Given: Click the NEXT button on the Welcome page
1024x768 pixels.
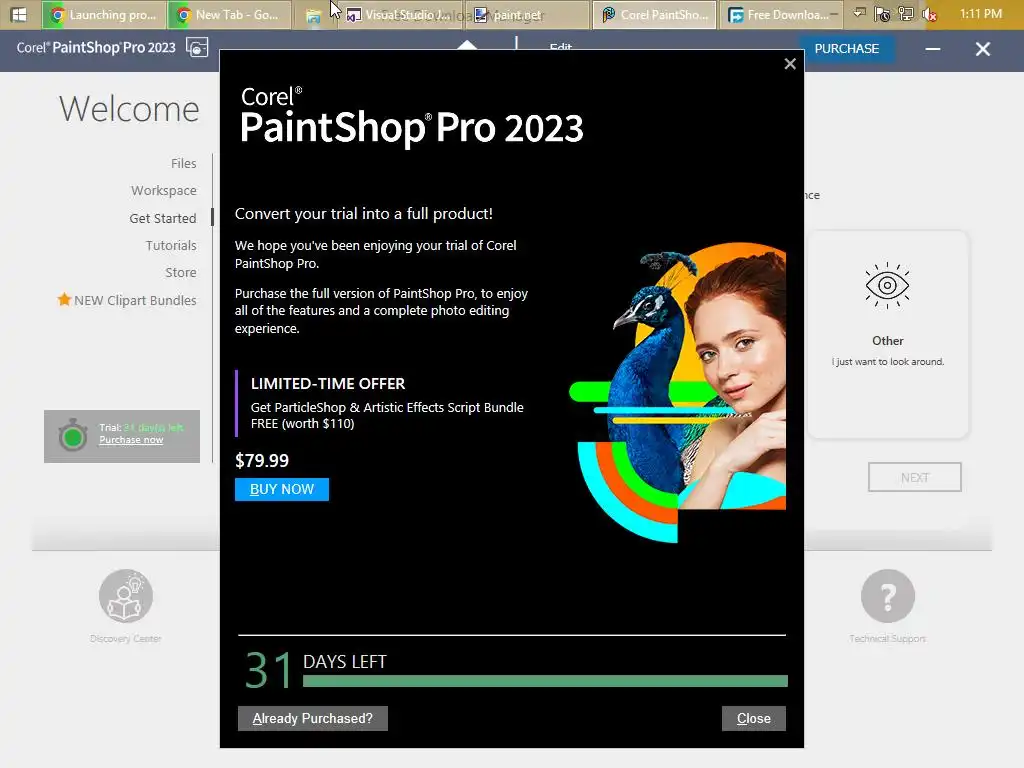Looking at the screenshot, I should point(914,477).
